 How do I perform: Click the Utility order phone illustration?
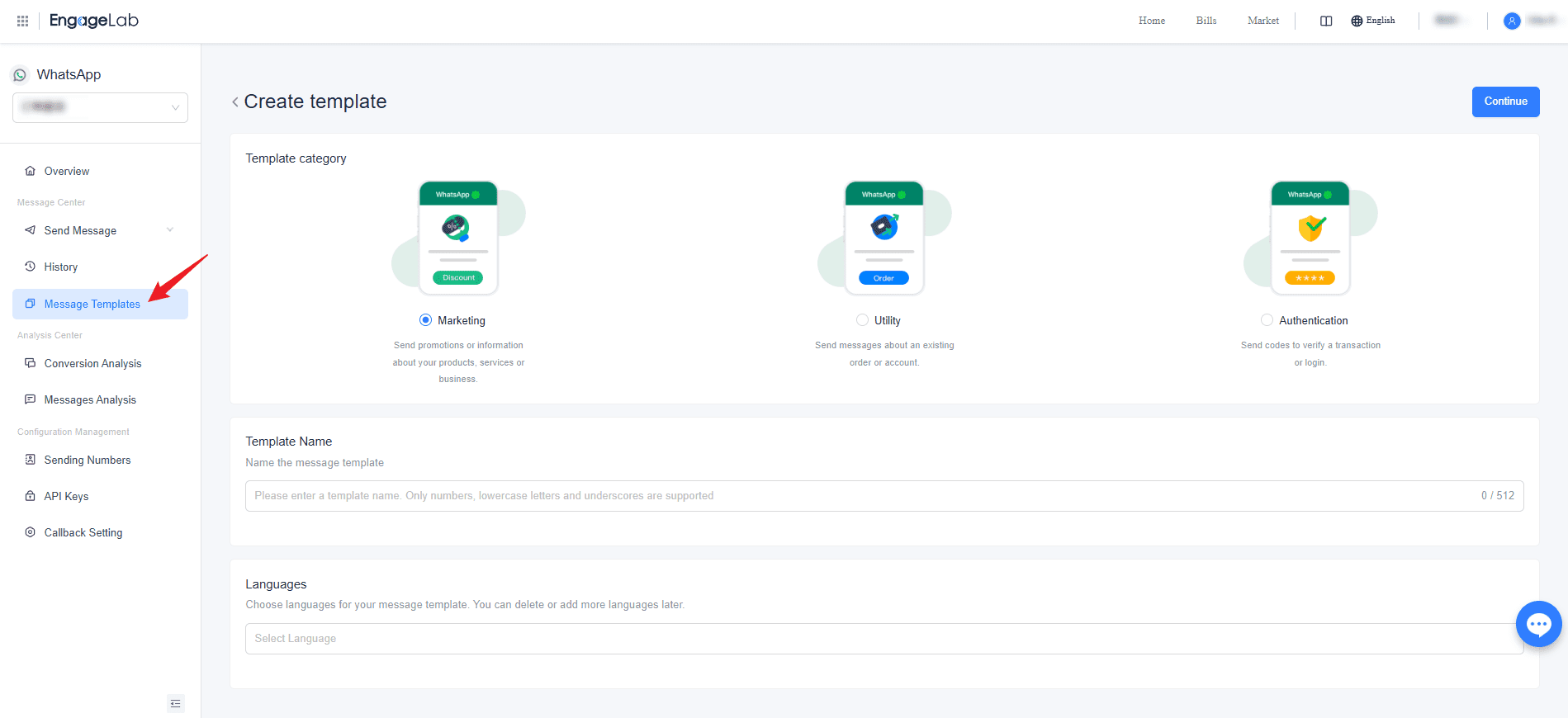coord(884,238)
